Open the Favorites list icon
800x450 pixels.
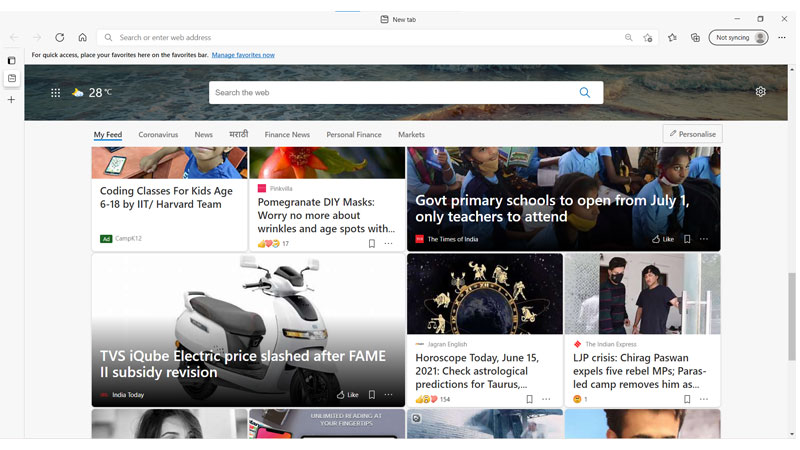pyautogui.click(x=672, y=37)
